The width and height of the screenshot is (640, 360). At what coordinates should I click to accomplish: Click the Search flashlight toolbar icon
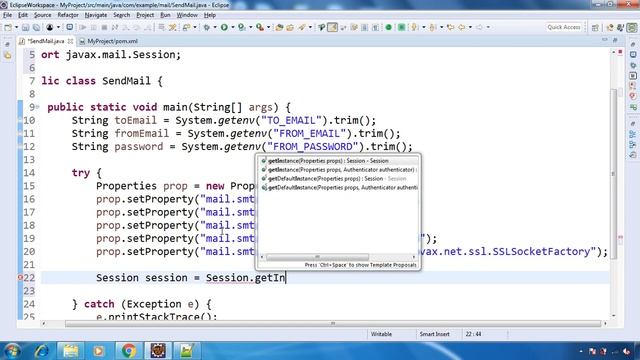(302, 27)
